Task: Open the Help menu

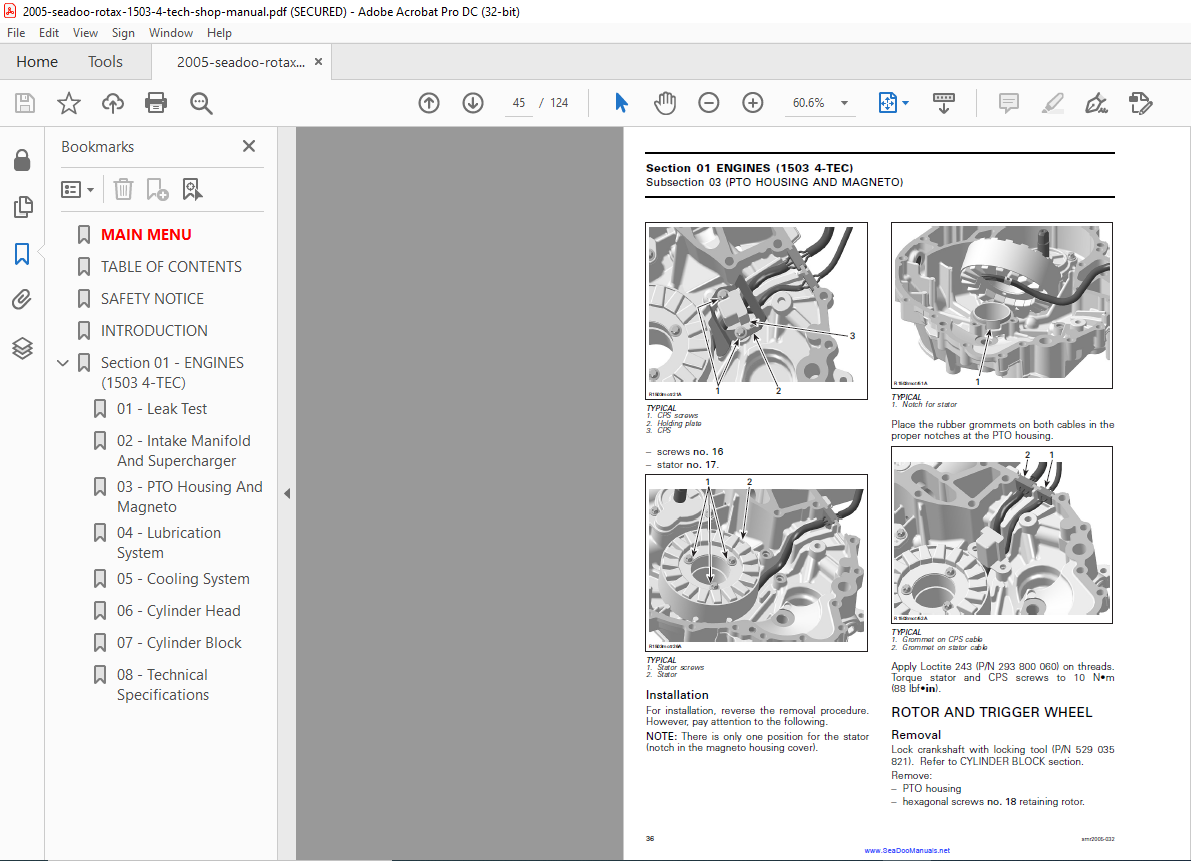Action: 220,33
